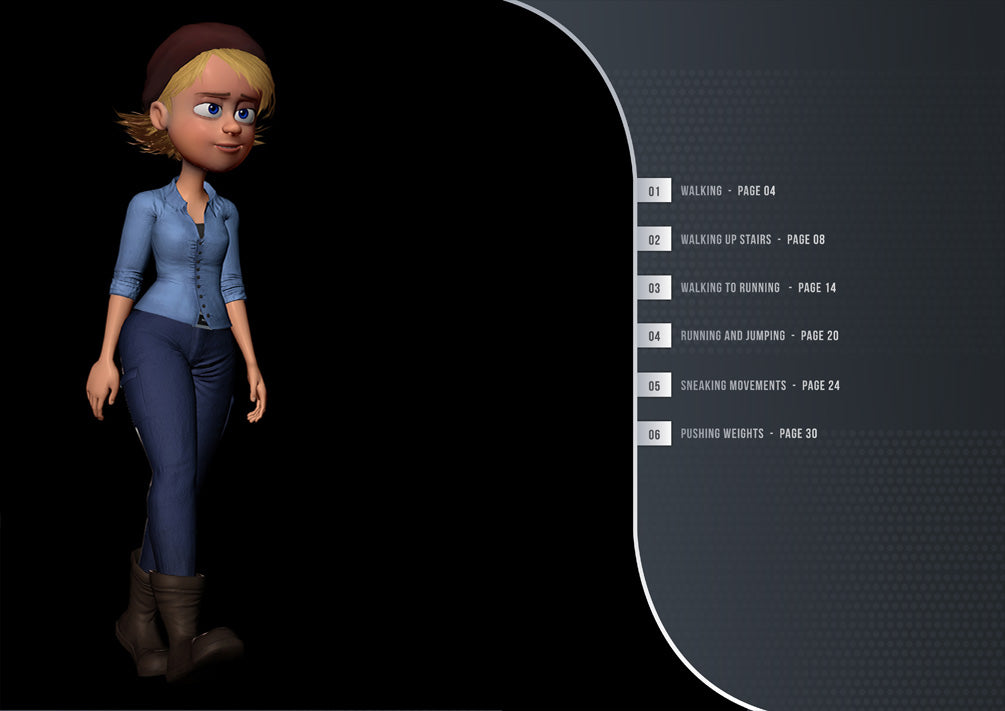
Task: Jump to Page 20 of Running And Jumping
Action: (x=820, y=336)
